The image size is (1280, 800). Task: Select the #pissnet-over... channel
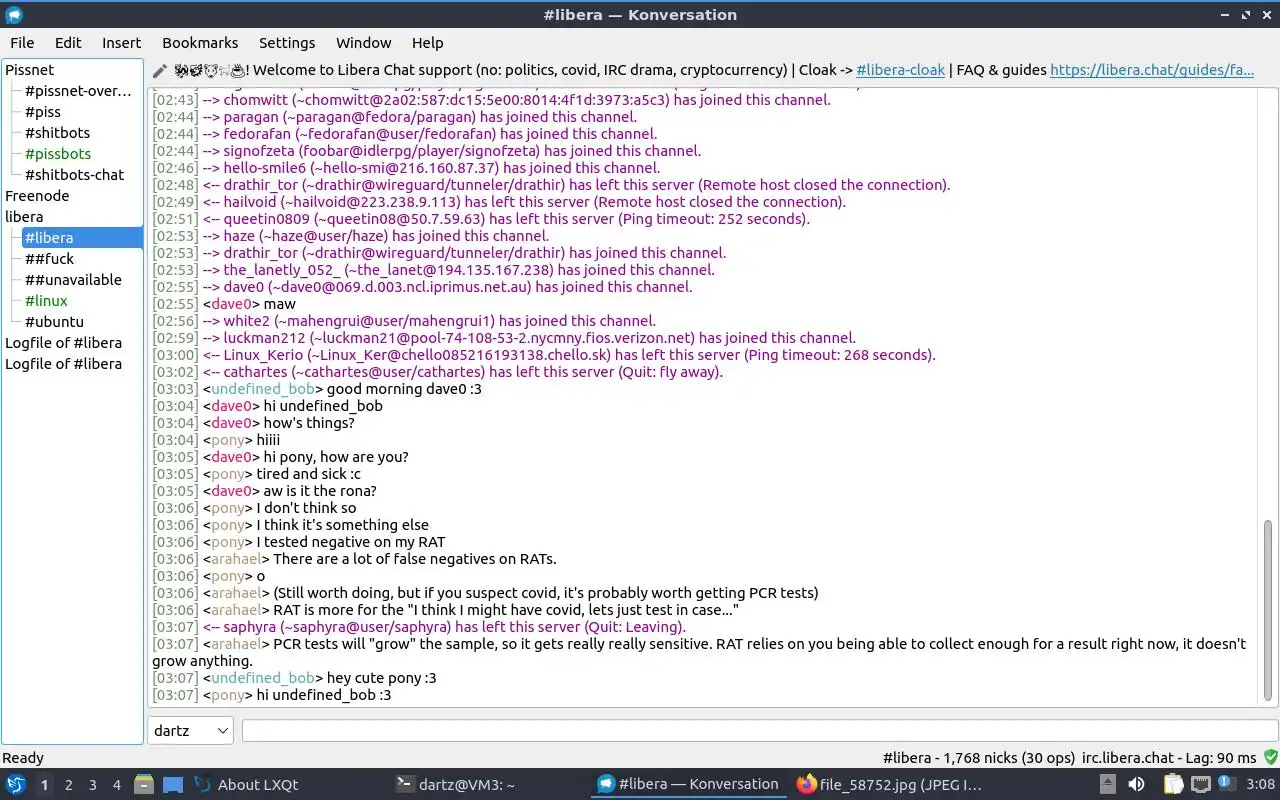coord(78,91)
